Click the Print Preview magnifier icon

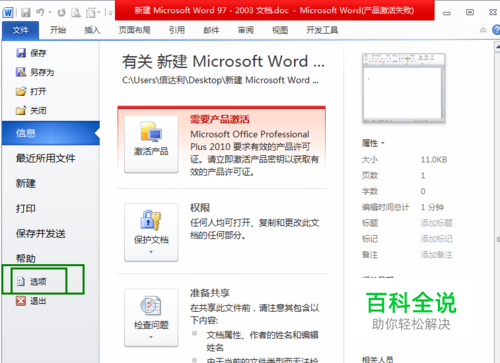[76, 13]
